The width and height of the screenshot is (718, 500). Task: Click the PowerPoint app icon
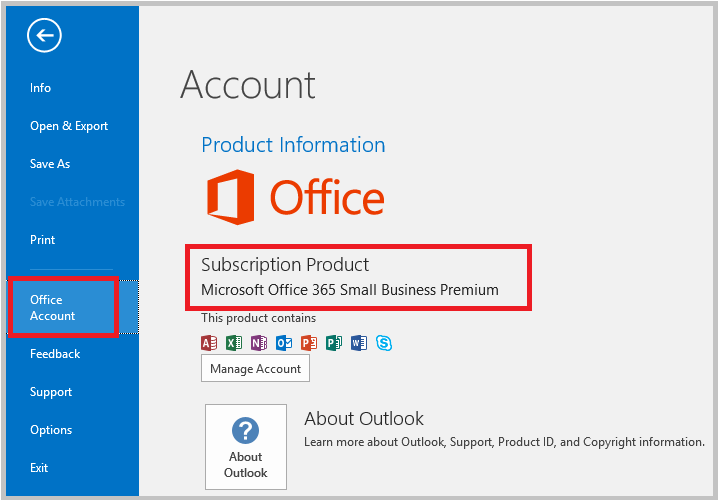[309, 342]
